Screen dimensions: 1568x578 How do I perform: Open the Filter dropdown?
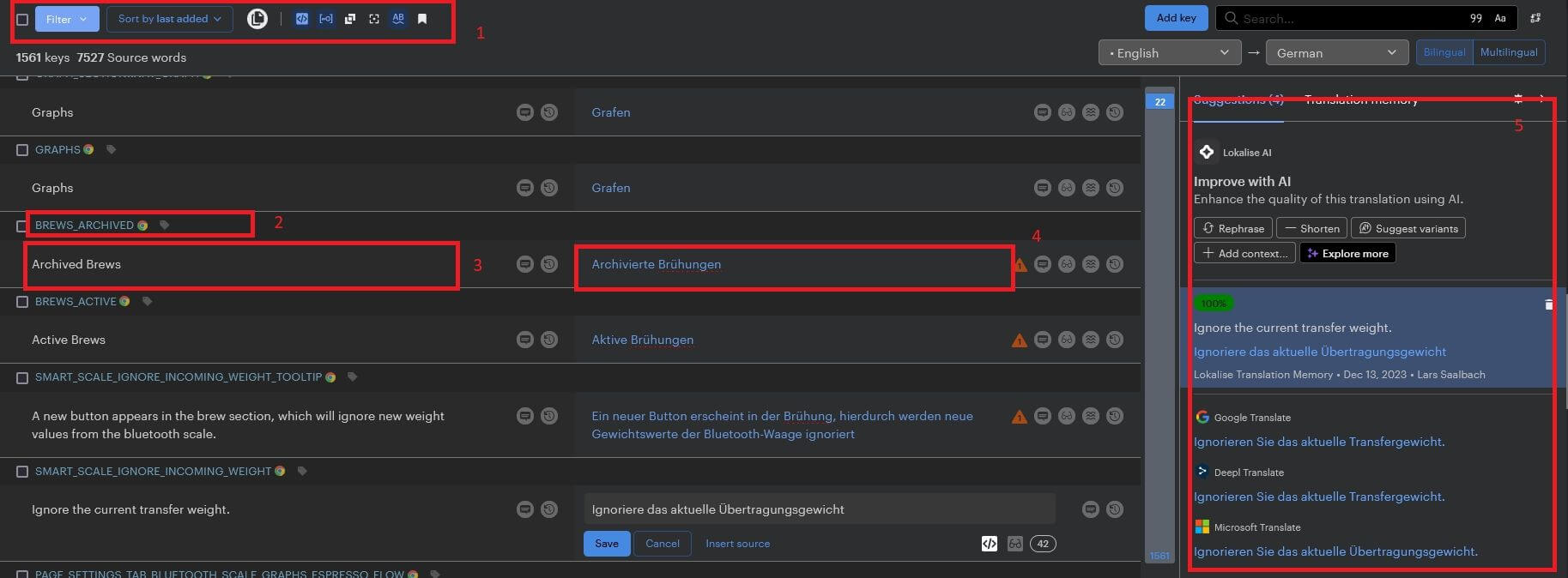pyautogui.click(x=67, y=19)
